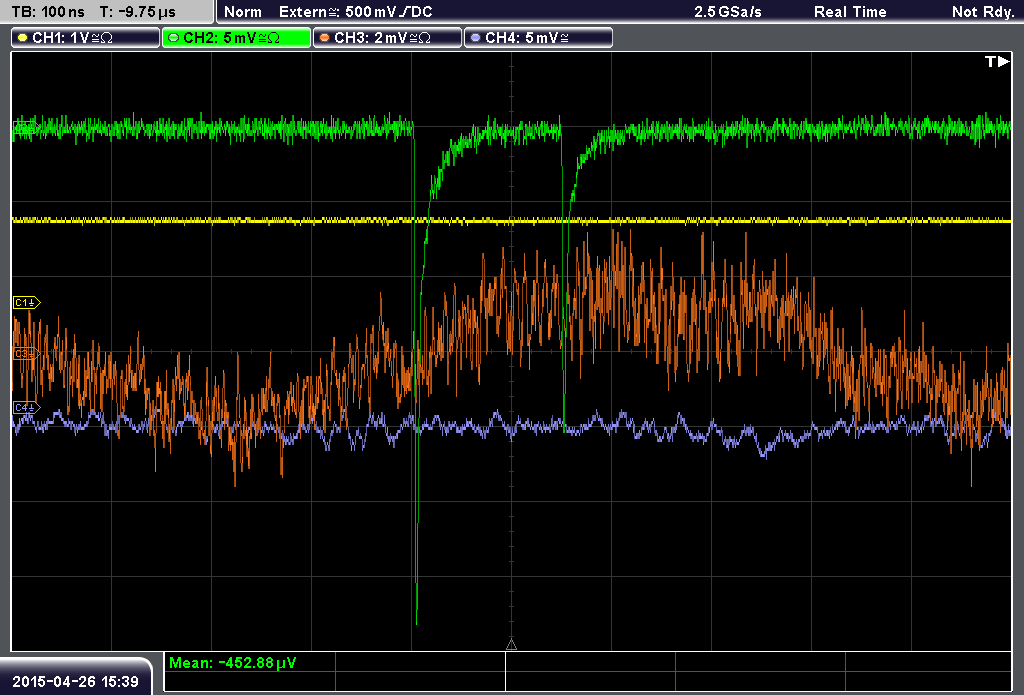Click the orange CH3 indicator dot
The height and width of the screenshot is (695, 1024).
tap(325, 38)
